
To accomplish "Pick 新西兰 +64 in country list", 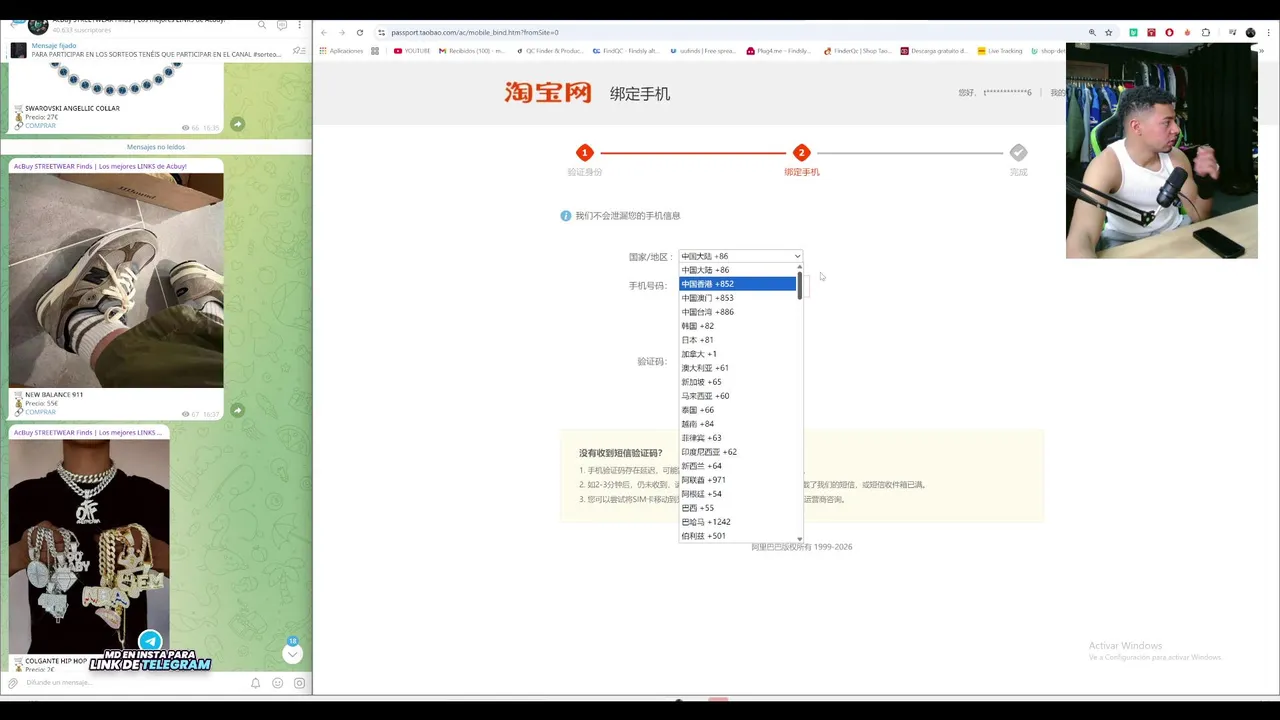I will click(x=738, y=466).
